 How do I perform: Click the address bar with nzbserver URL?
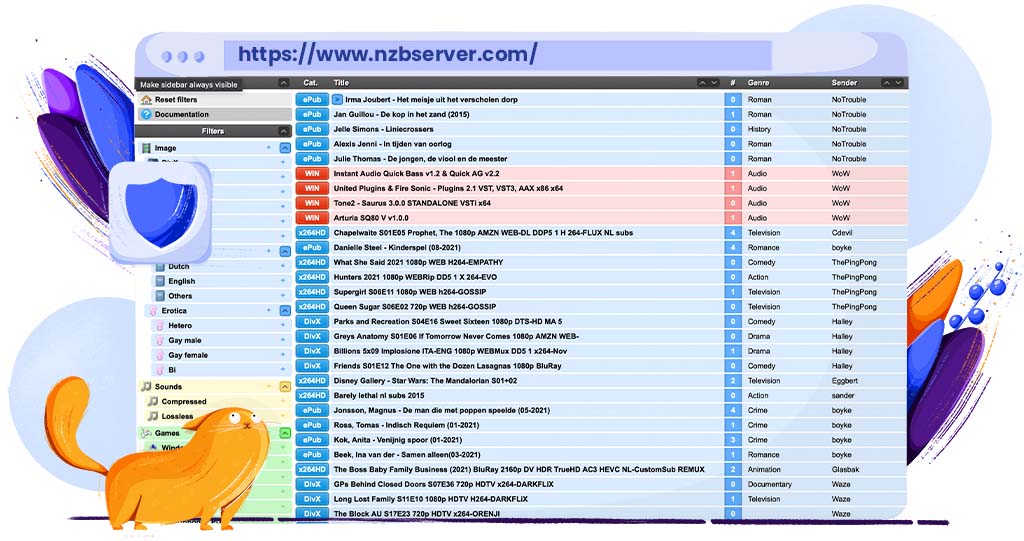(x=498, y=54)
